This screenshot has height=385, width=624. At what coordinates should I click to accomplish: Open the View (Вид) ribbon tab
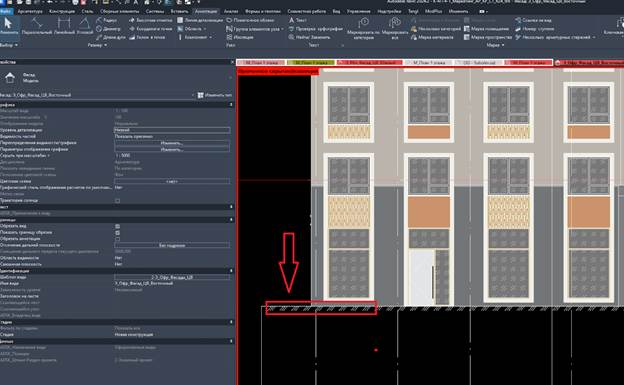(336, 12)
